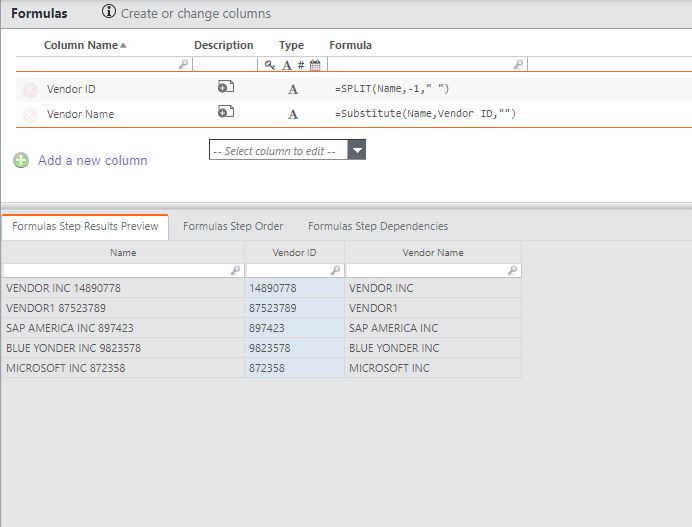Screen dimensions: 692x527
Task: Click the Vendor ID formula text
Action: pyautogui.click(x=392, y=89)
